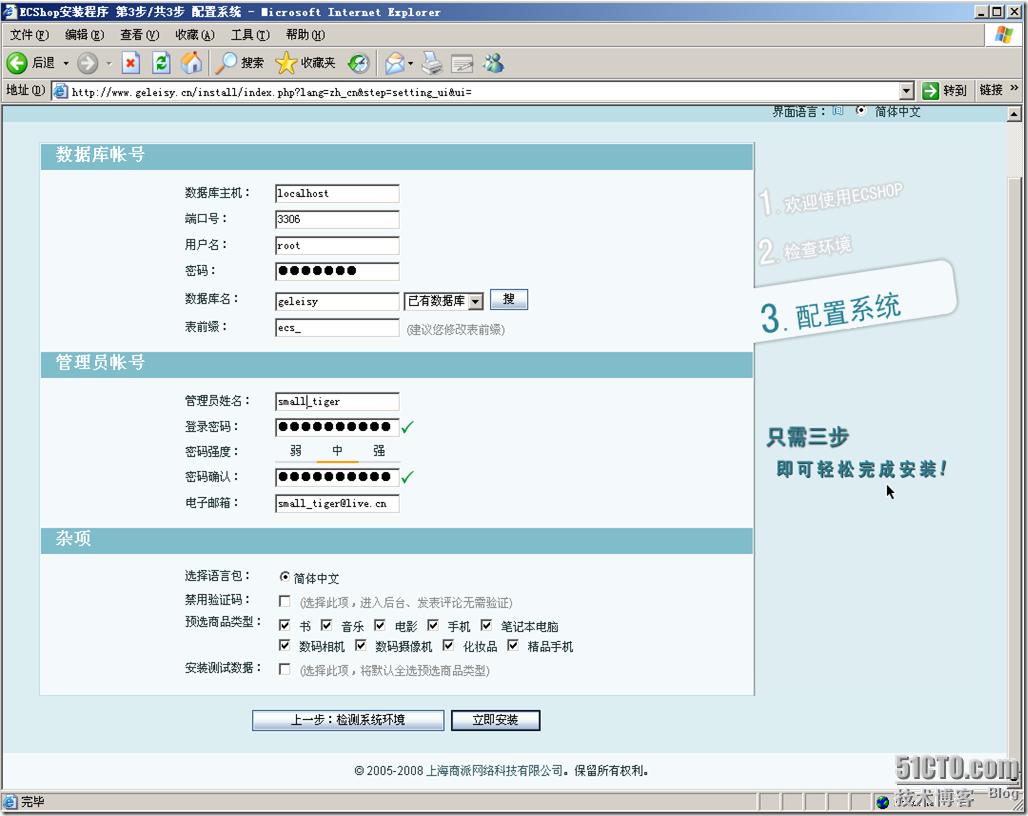Uncheck the 音乐 product type checkbox
The width and height of the screenshot is (1028, 816).
[x=326, y=625]
